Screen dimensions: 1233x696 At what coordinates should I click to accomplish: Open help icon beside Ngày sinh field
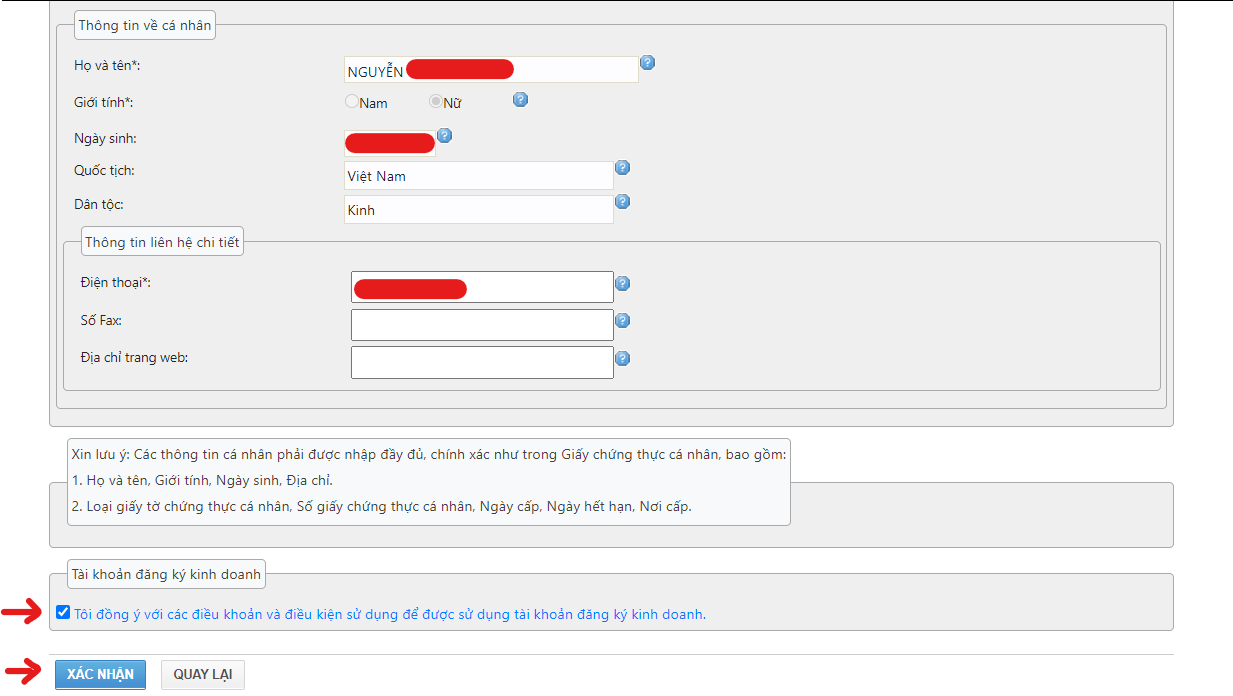(445, 135)
